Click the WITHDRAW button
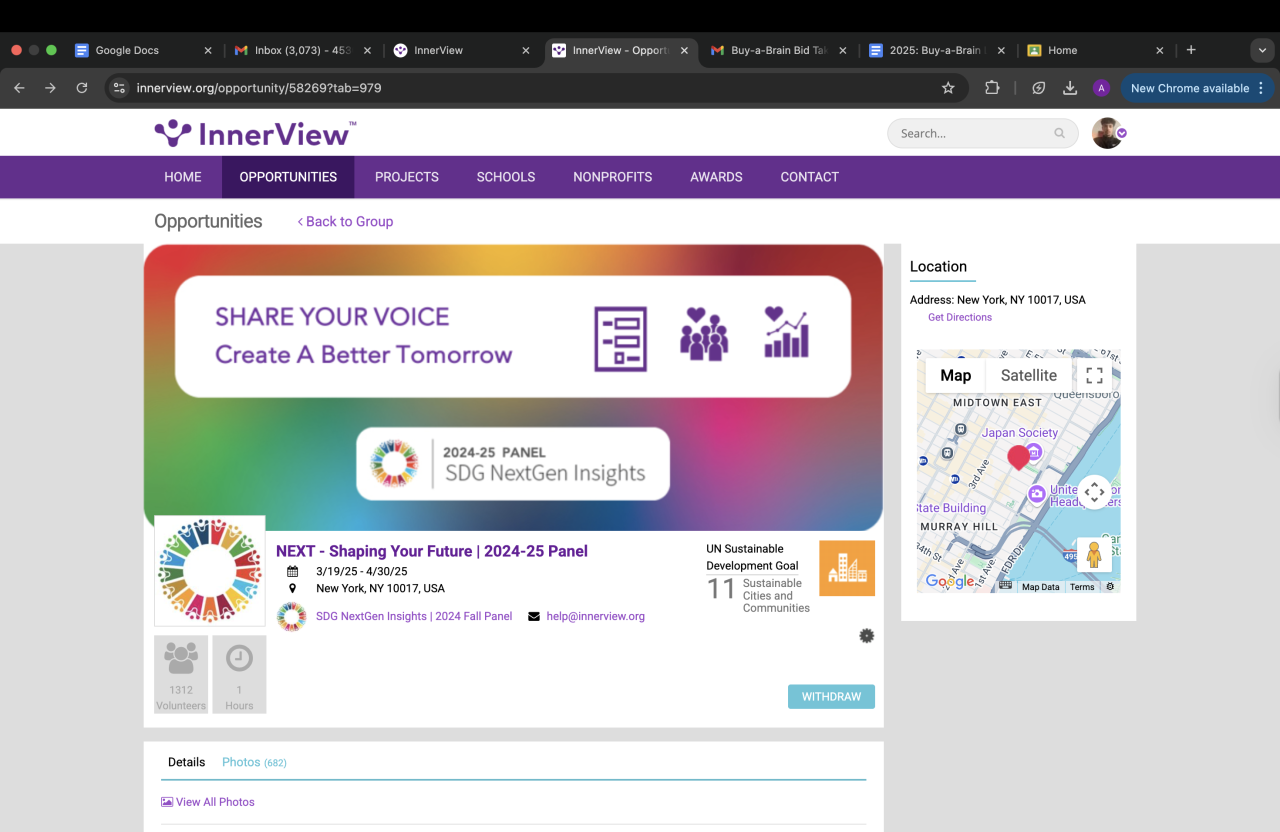Screen dimensions: 1280x832 [x=831, y=697]
